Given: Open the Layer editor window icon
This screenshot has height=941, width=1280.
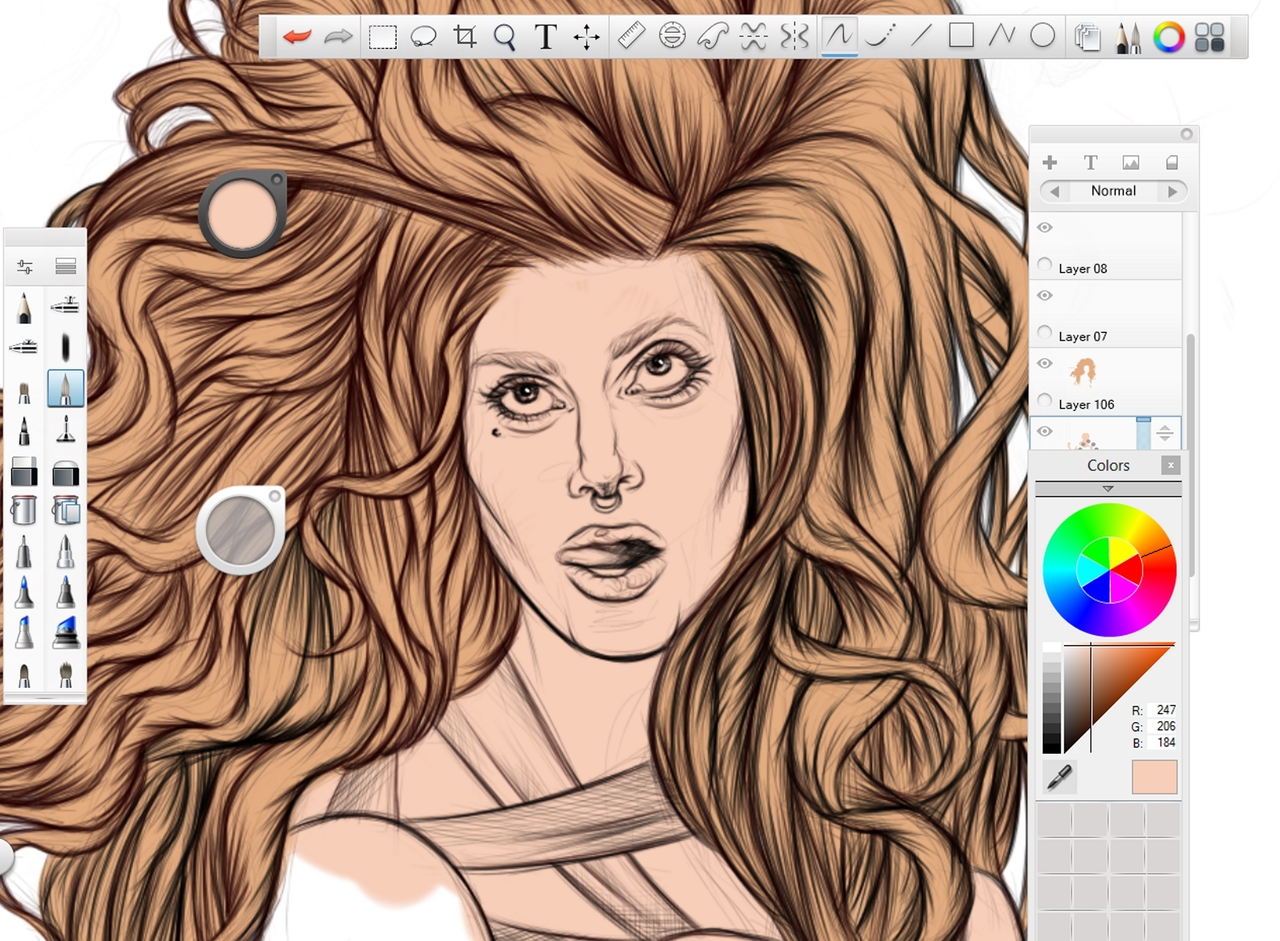Looking at the screenshot, I should click(x=1087, y=38).
